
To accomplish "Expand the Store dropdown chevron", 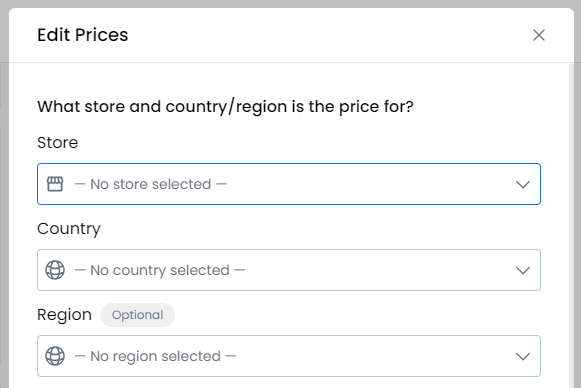I will 523,184.
